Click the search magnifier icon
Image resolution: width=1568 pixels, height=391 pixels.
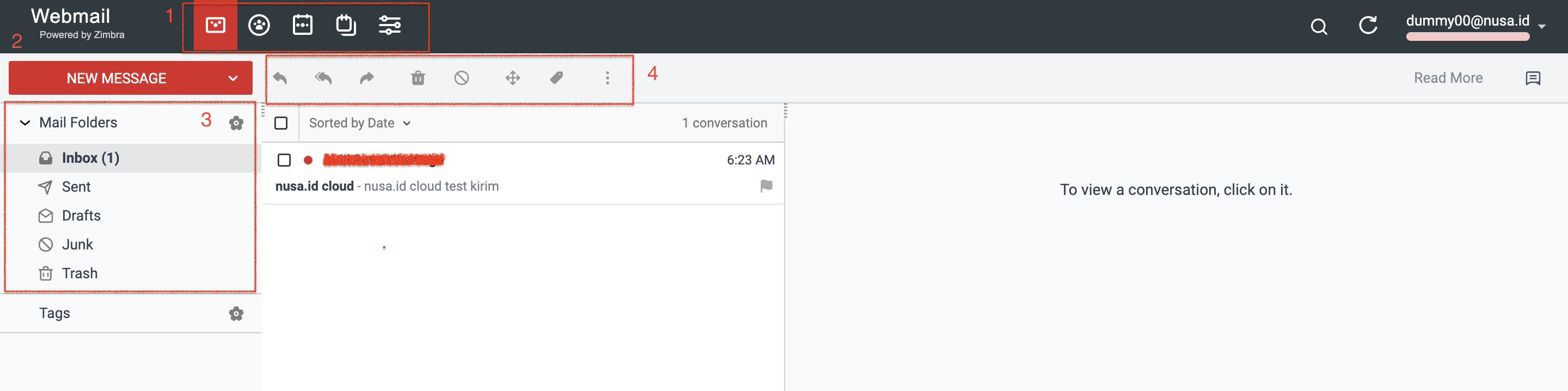(1319, 26)
